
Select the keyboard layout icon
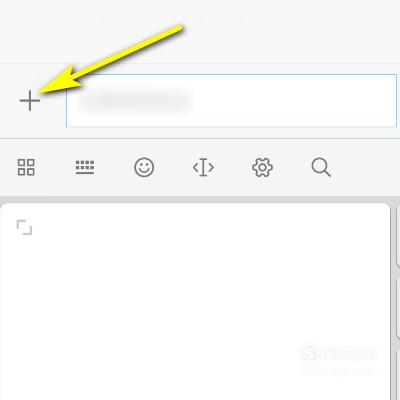tap(85, 167)
